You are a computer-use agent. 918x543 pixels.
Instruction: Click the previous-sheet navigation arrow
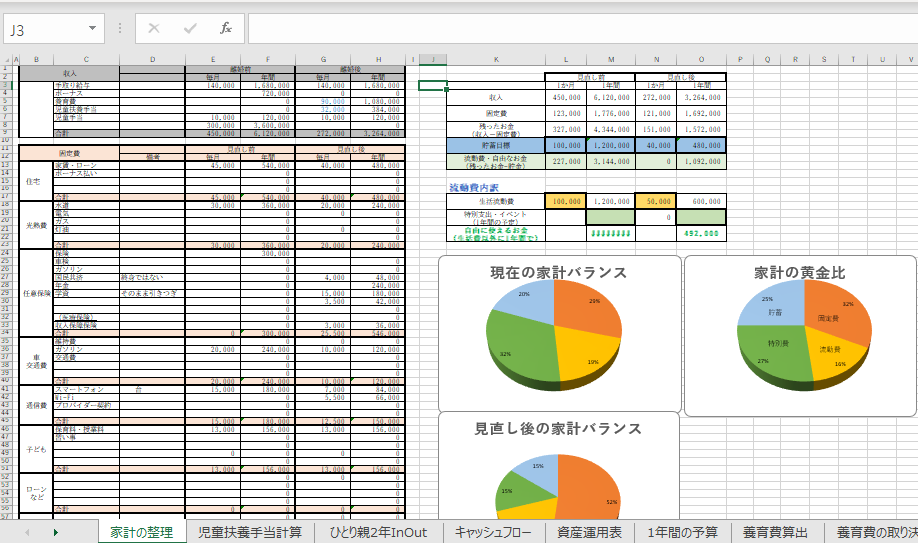[x=27, y=532]
